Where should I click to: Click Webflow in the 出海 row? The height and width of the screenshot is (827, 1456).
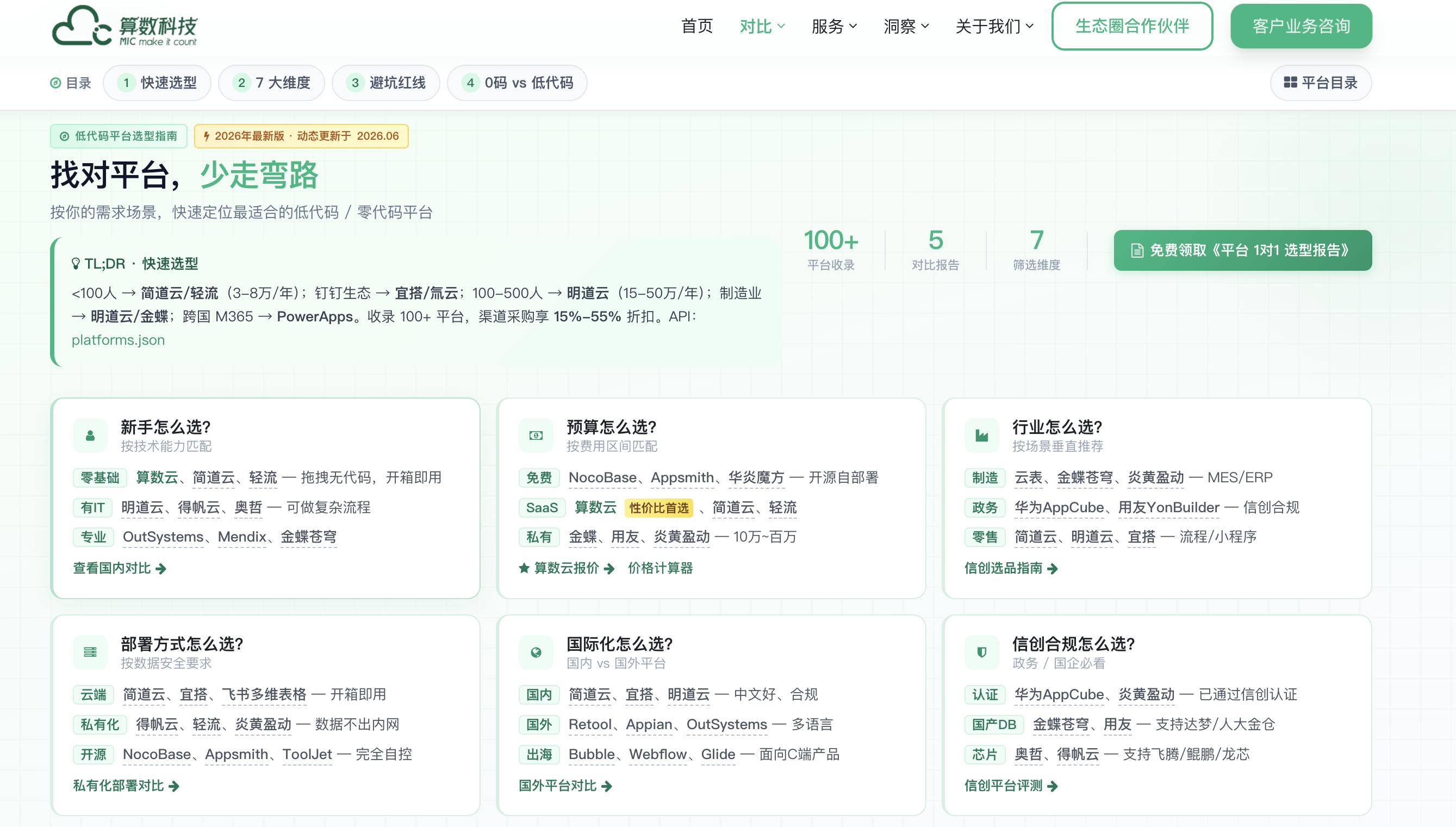tap(658, 754)
